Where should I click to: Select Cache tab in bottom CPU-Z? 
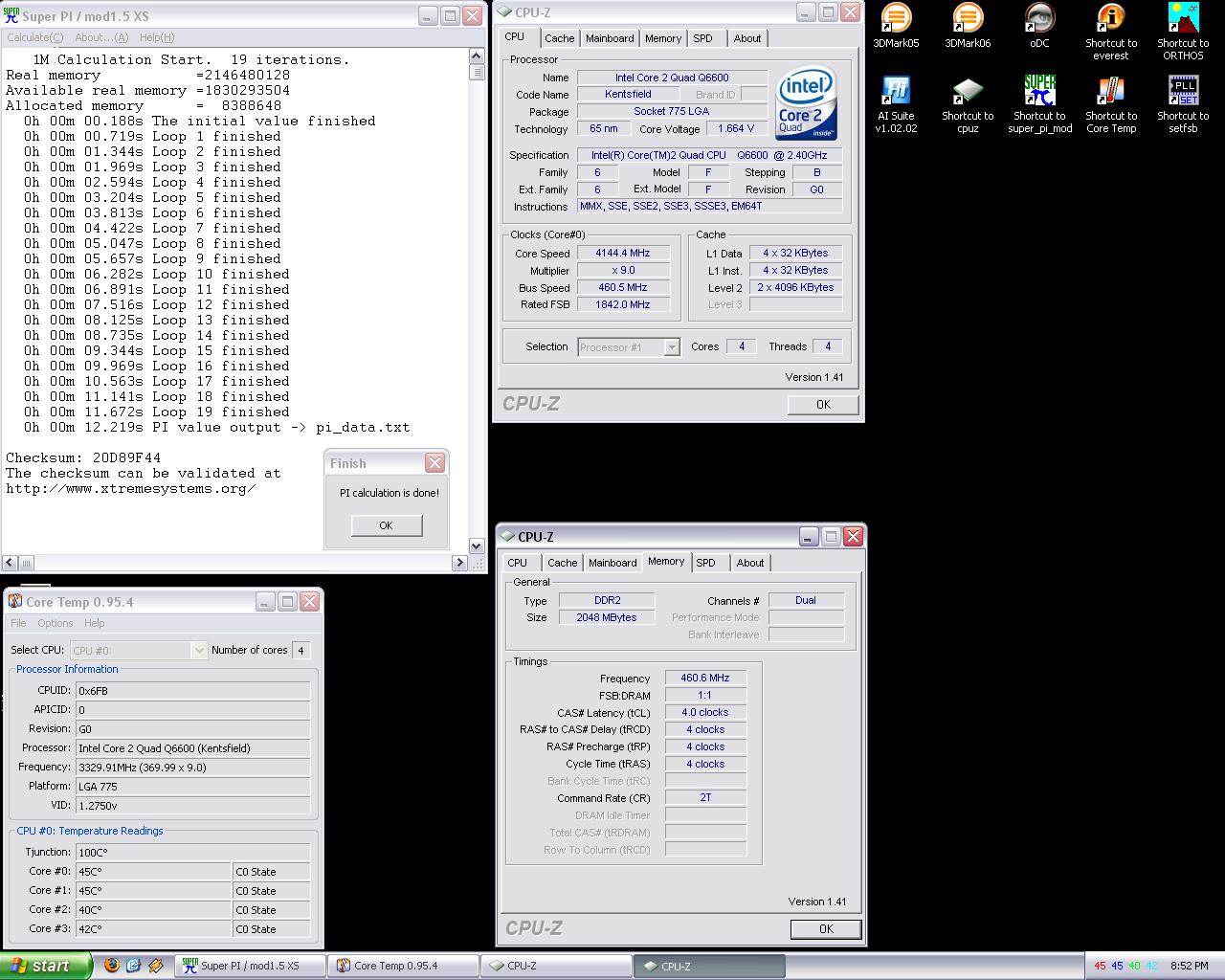pyautogui.click(x=563, y=563)
